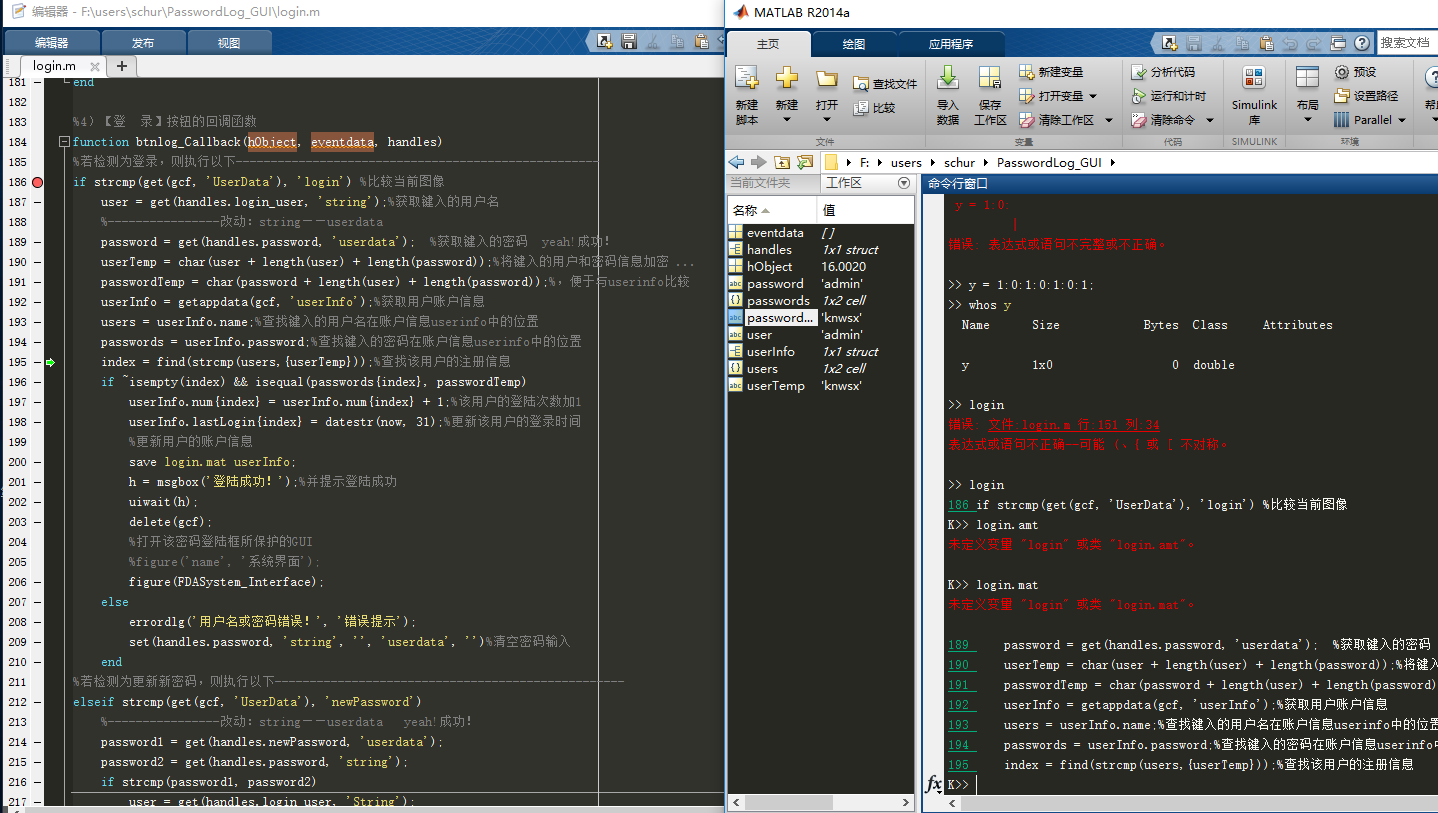Close the login.m tab
The image size is (1438, 813).
[x=93, y=66]
